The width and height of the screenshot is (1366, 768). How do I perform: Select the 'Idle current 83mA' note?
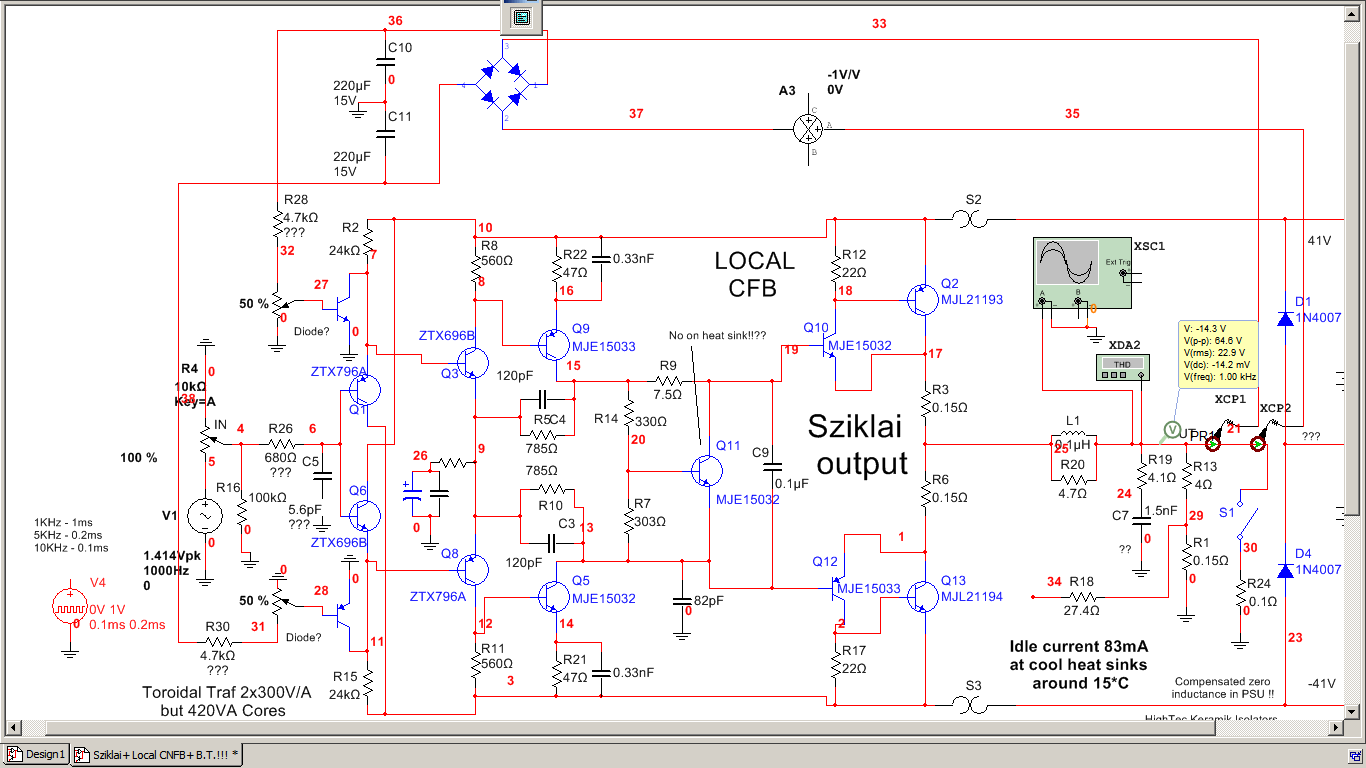[1079, 664]
